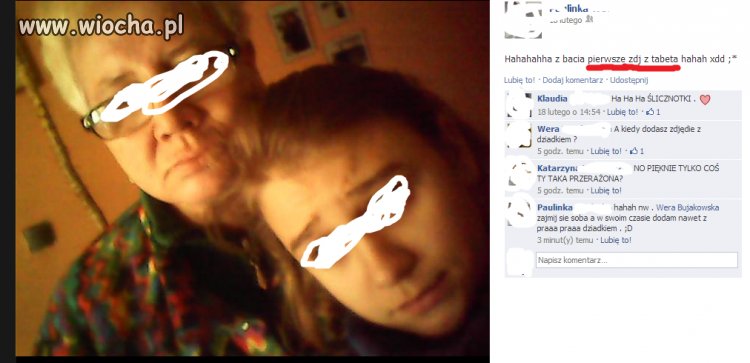
Task: Click the 'Wera Bujakowska' mention link
Action: (x=687, y=208)
